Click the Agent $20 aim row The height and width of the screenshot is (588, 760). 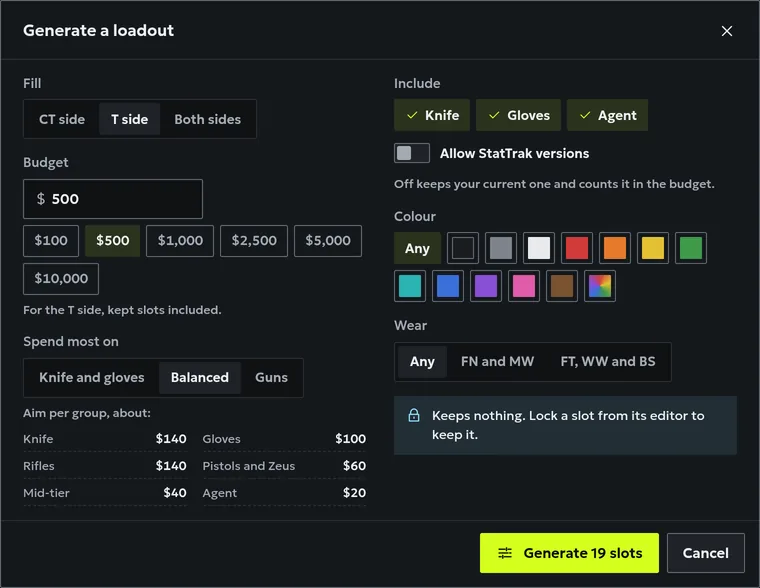[x=284, y=493]
